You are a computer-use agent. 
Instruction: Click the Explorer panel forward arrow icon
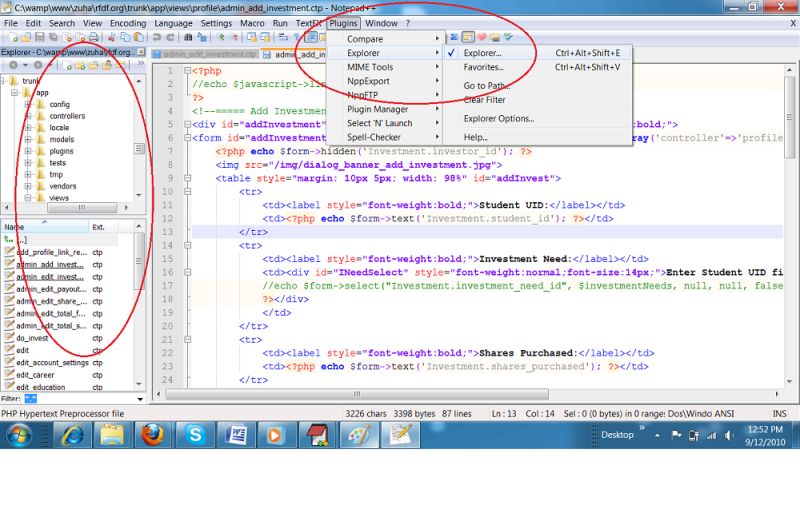click(38, 65)
